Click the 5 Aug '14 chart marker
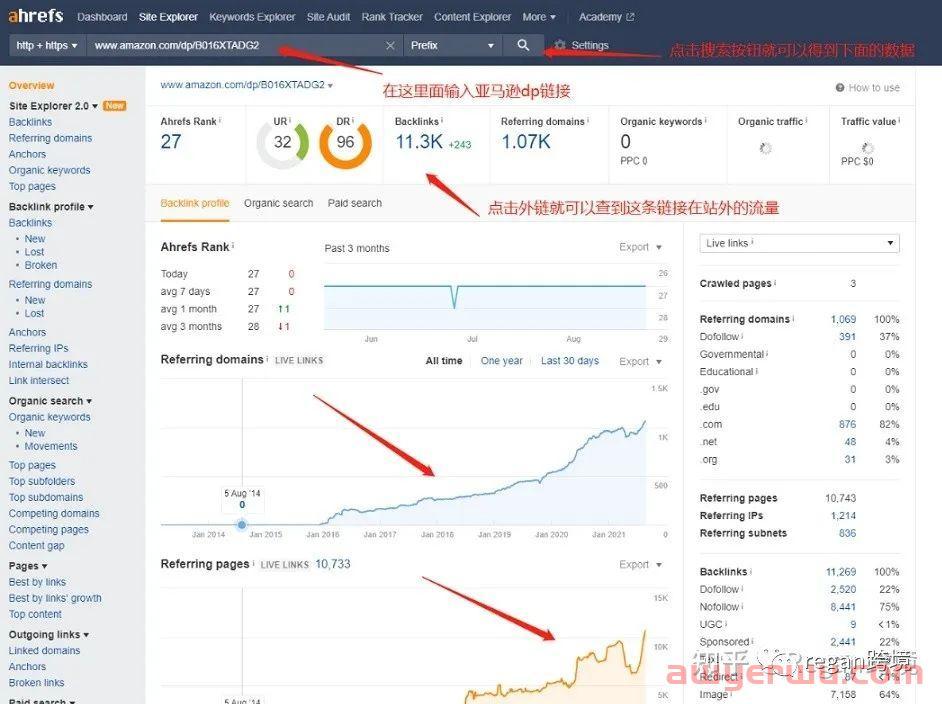 click(242, 524)
